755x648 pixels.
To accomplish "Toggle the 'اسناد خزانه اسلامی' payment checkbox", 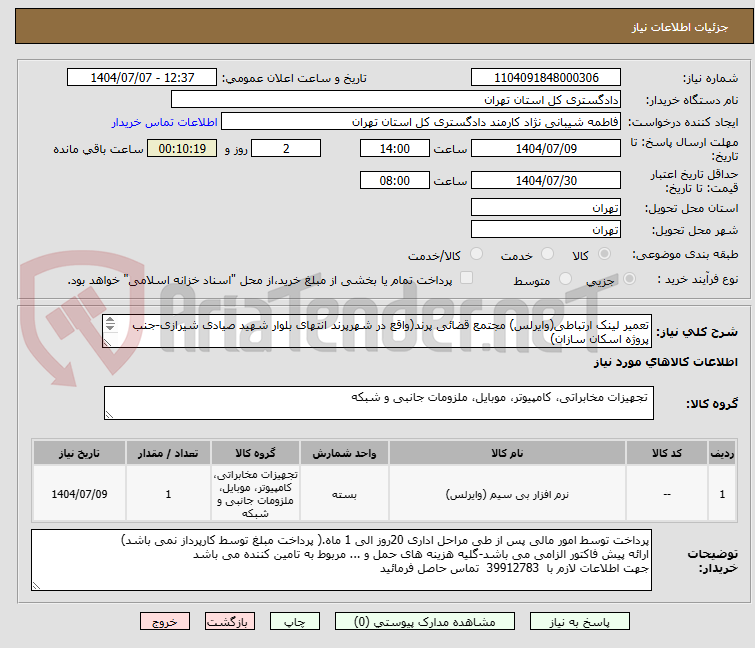I will (466, 279).
